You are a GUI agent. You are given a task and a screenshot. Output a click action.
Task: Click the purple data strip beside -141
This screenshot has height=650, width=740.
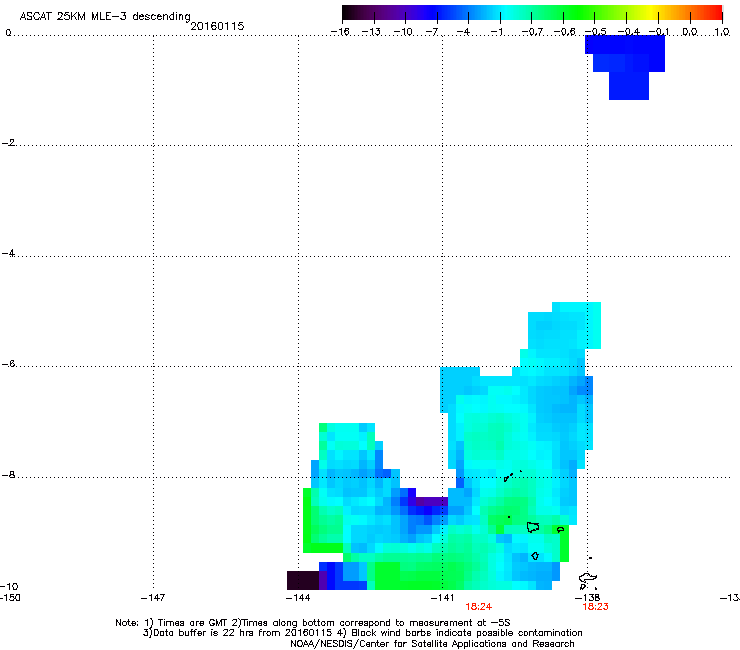[431, 501]
